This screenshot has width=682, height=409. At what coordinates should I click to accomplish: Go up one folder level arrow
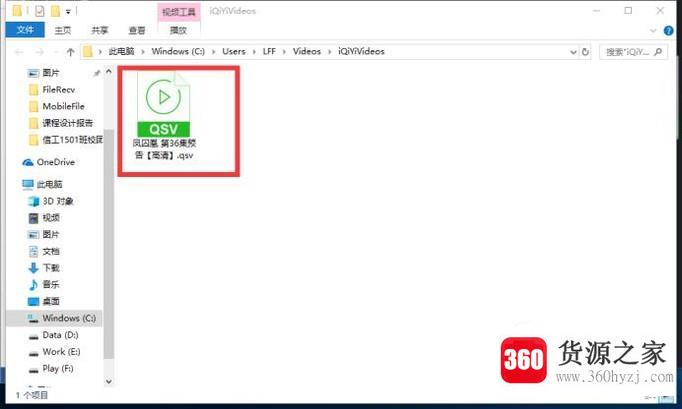coord(70,52)
